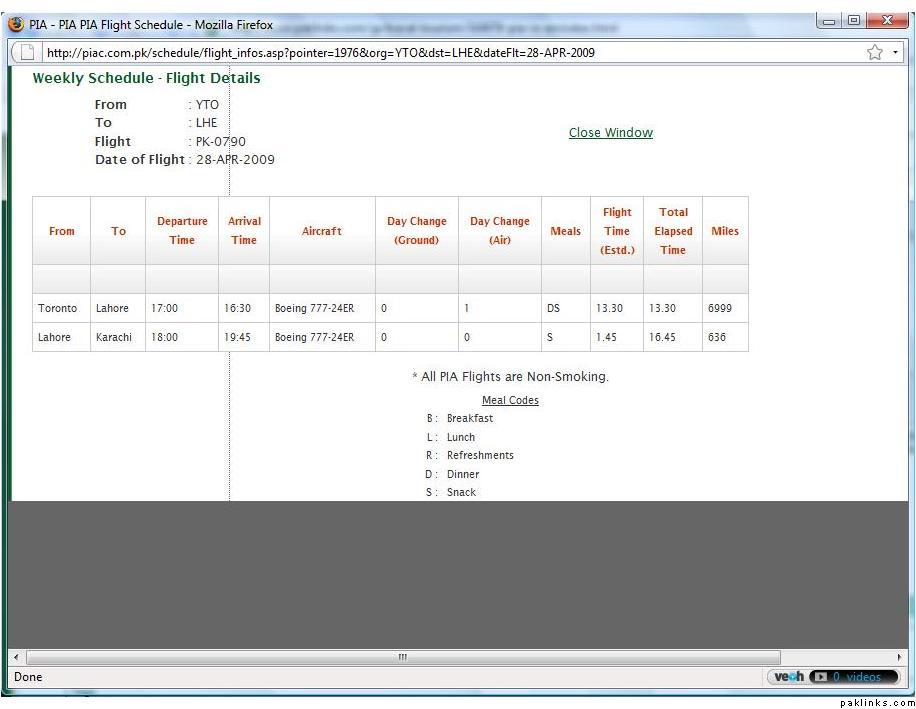Image resolution: width=916 pixels, height=709 pixels.
Task: Click the horizontal scrollbar thumb
Action: pyautogui.click(x=402, y=657)
